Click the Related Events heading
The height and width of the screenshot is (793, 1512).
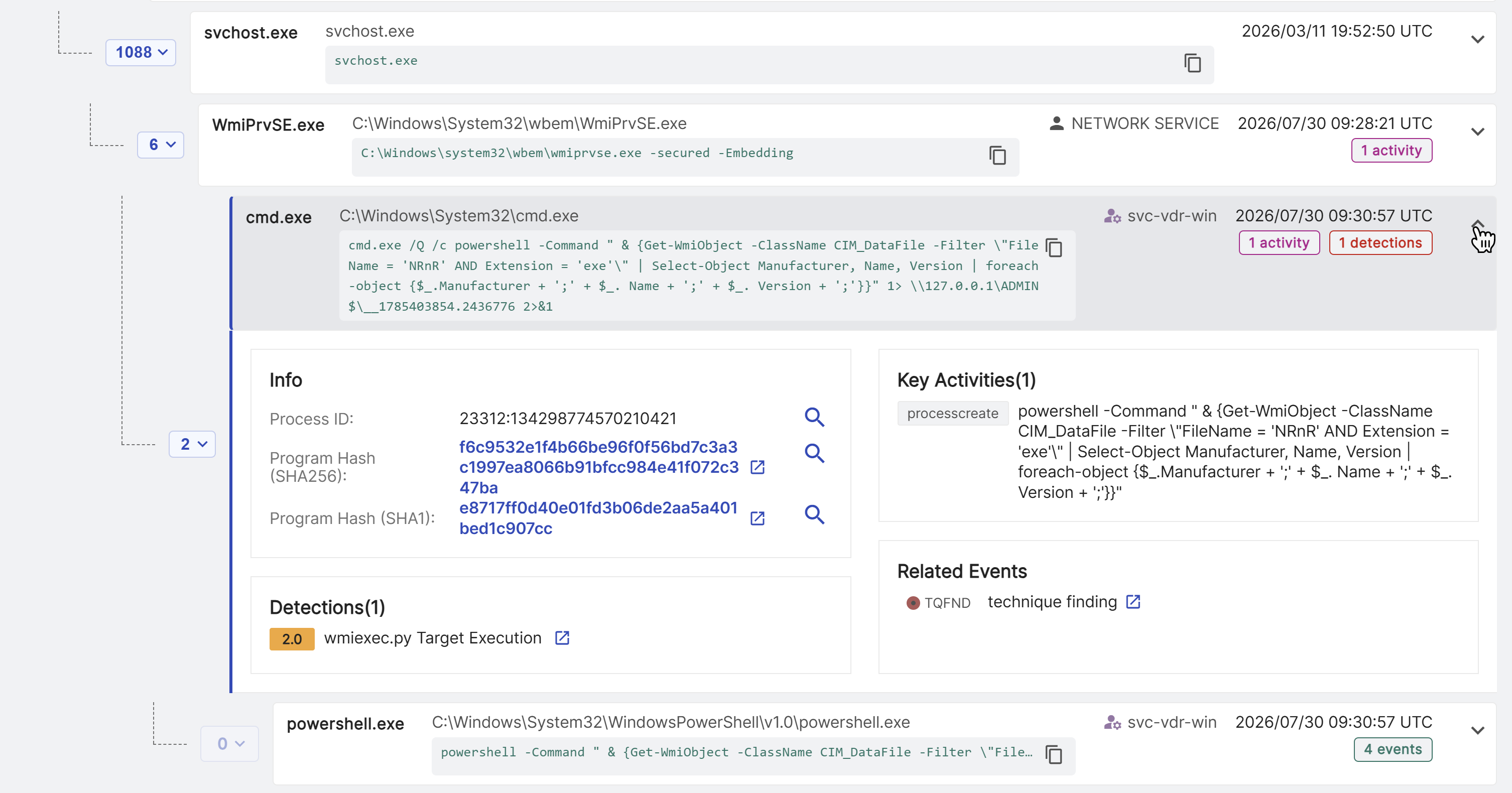point(962,571)
